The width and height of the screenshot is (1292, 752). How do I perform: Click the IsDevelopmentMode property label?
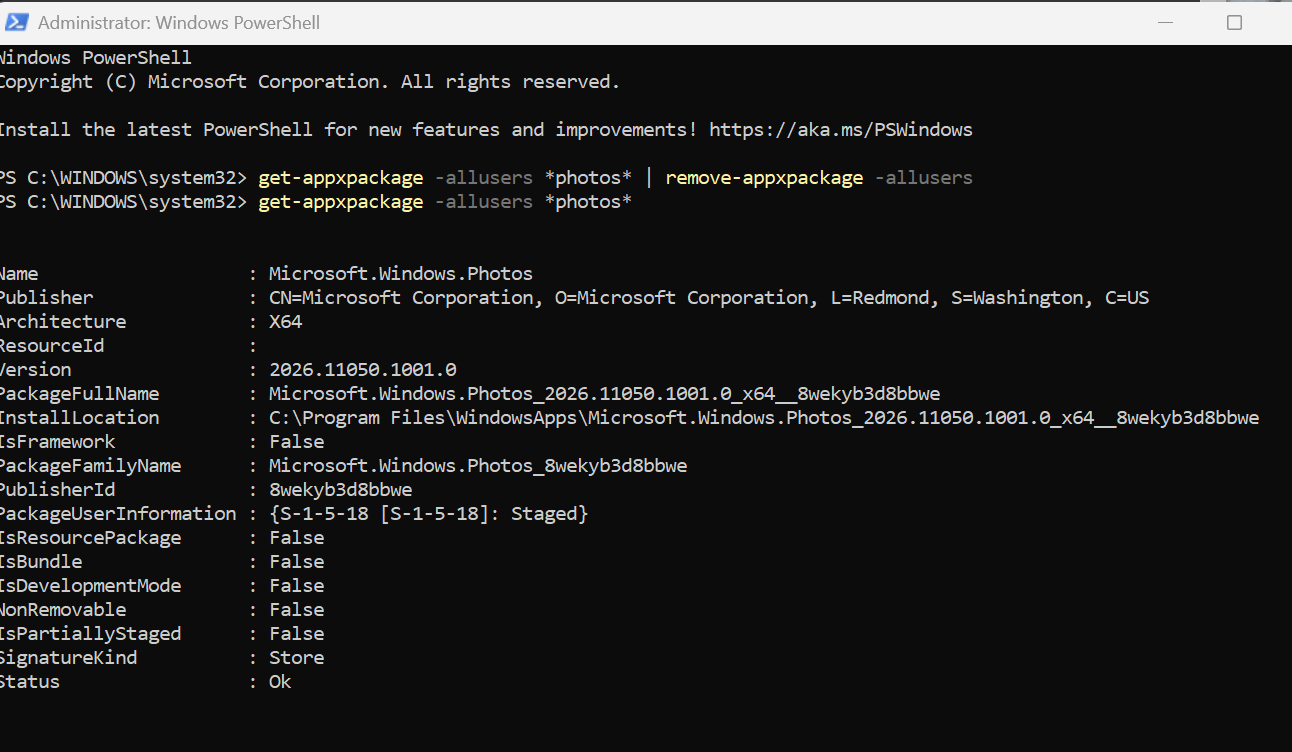click(90, 586)
